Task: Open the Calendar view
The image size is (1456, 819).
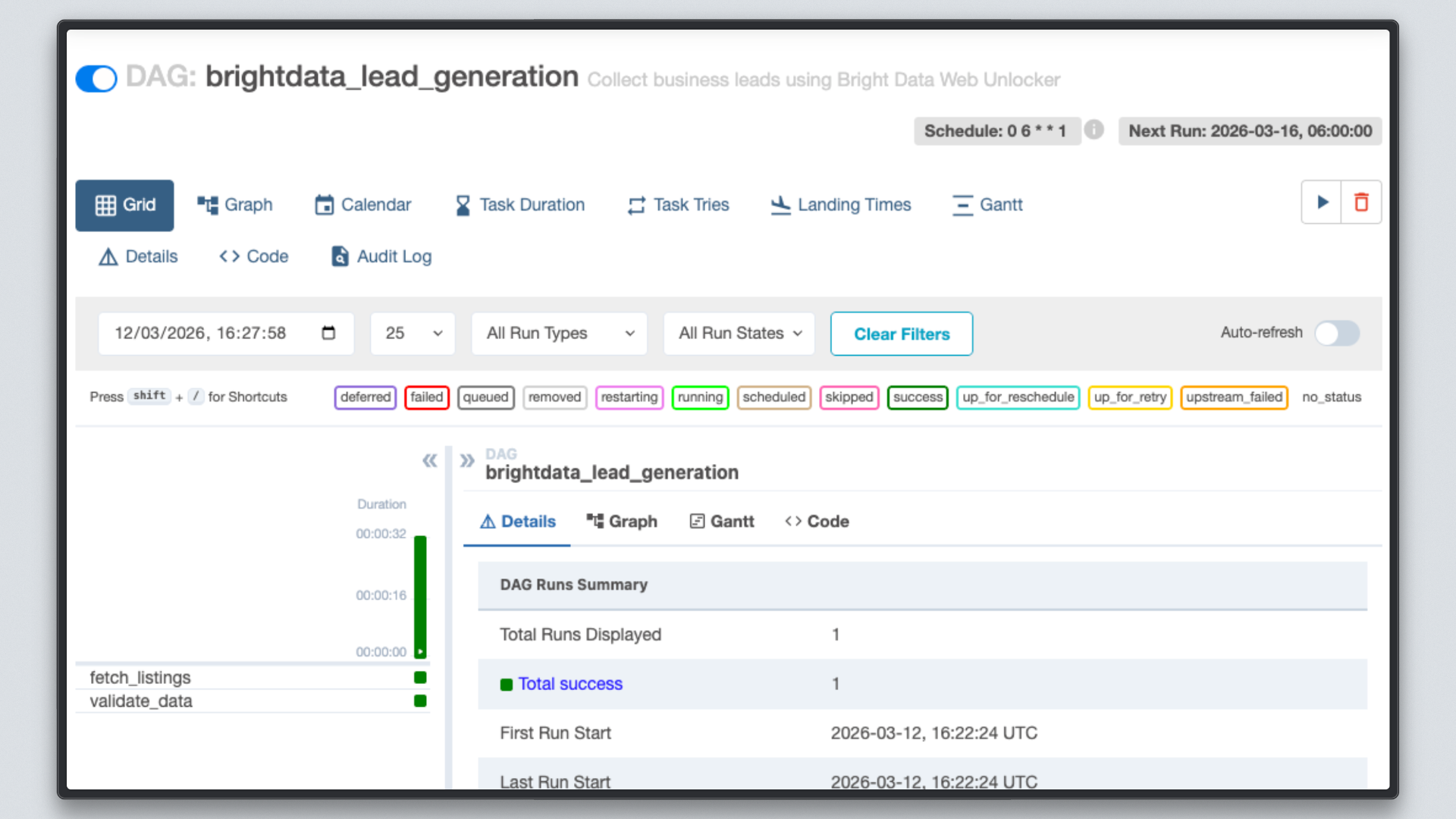Action: tap(362, 205)
